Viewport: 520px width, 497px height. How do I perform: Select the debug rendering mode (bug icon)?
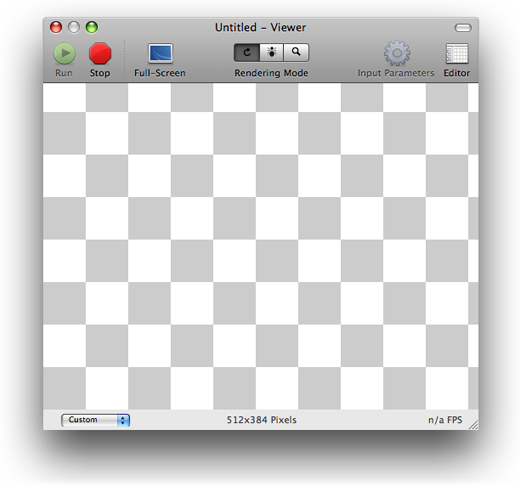point(271,52)
